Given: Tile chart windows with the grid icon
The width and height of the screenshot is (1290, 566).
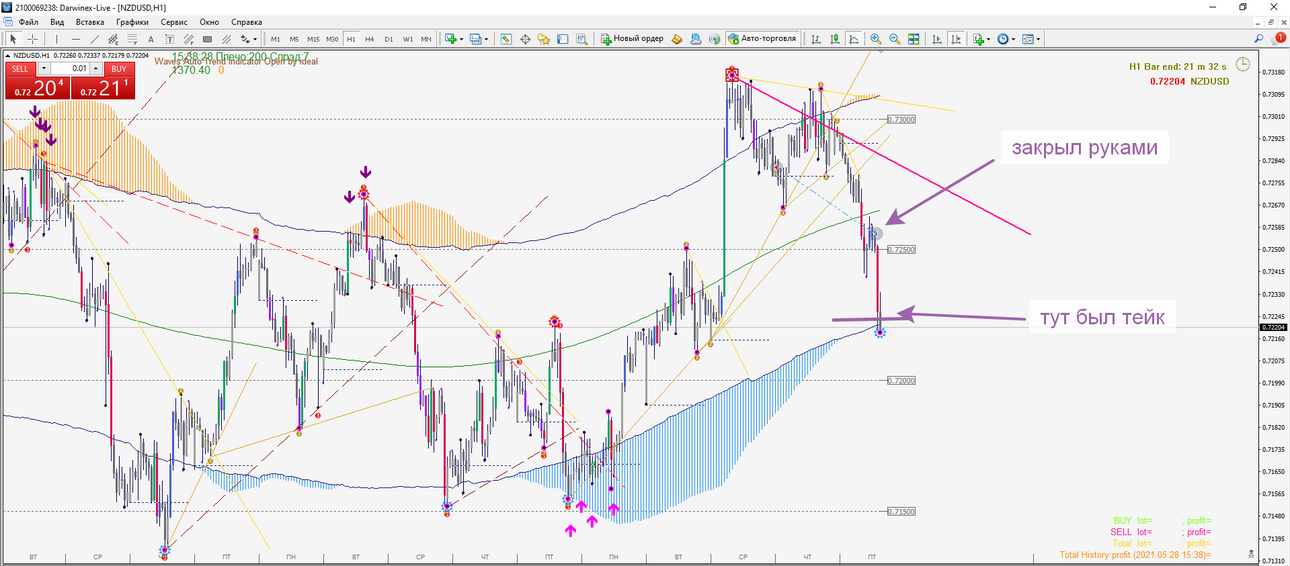Looking at the screenshot, I should (x=913, y=39).
